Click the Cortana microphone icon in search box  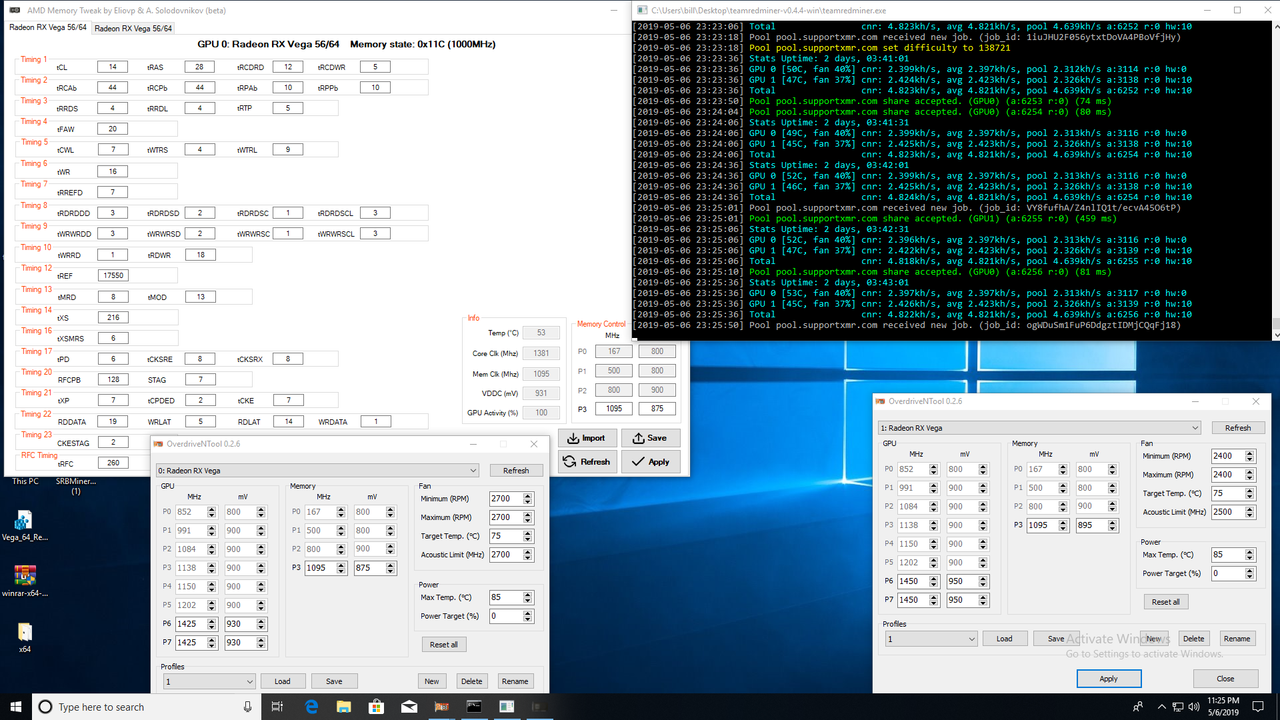click(246, 707)
